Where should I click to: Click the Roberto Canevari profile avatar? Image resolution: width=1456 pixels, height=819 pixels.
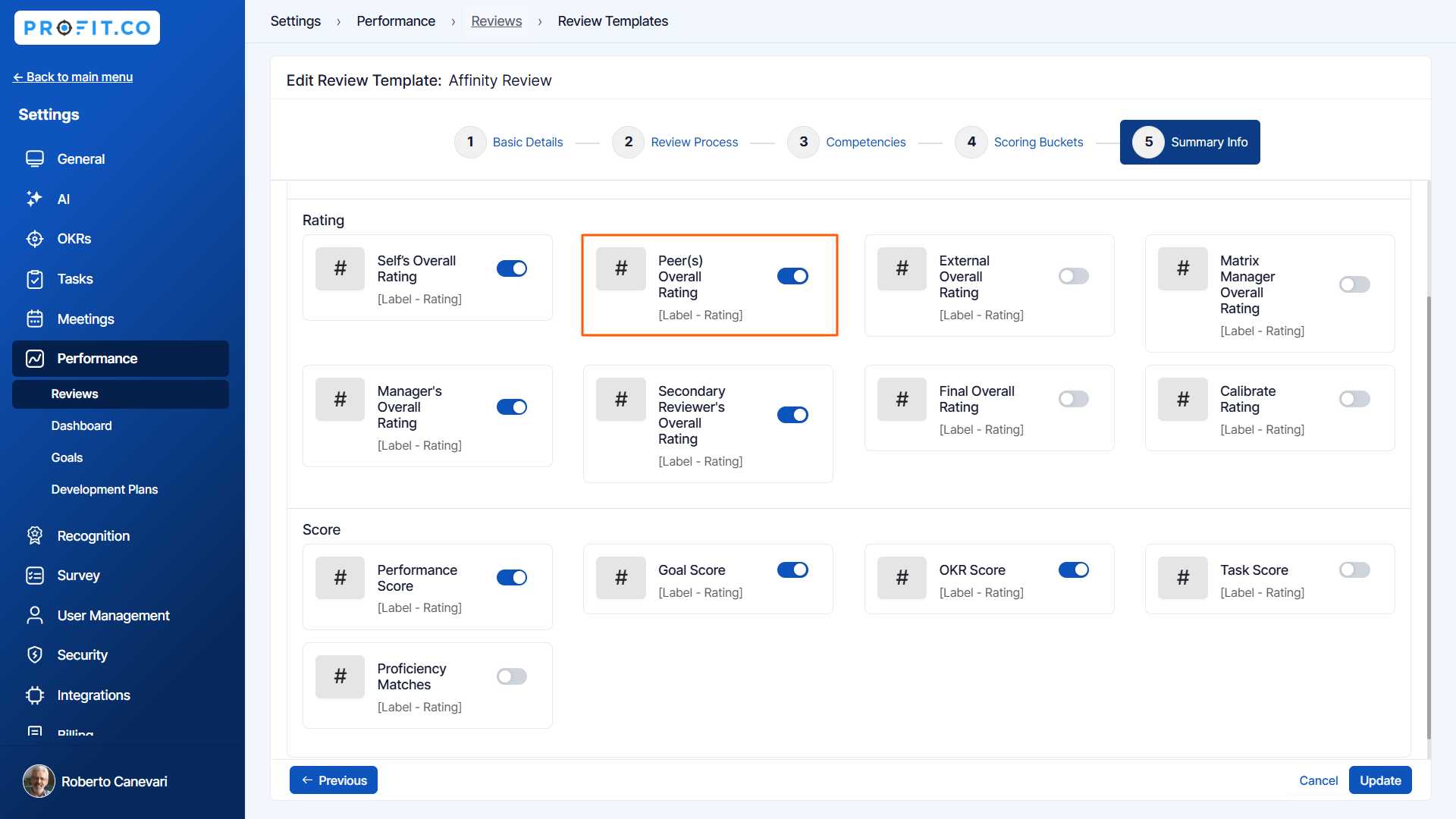point(39,781)
